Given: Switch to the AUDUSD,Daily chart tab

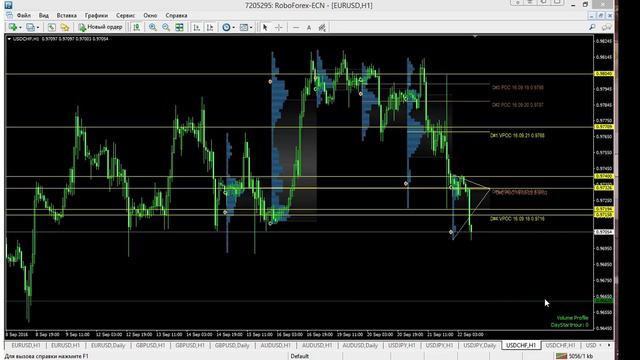Looking at the screenshot, I should click(360, 345).
